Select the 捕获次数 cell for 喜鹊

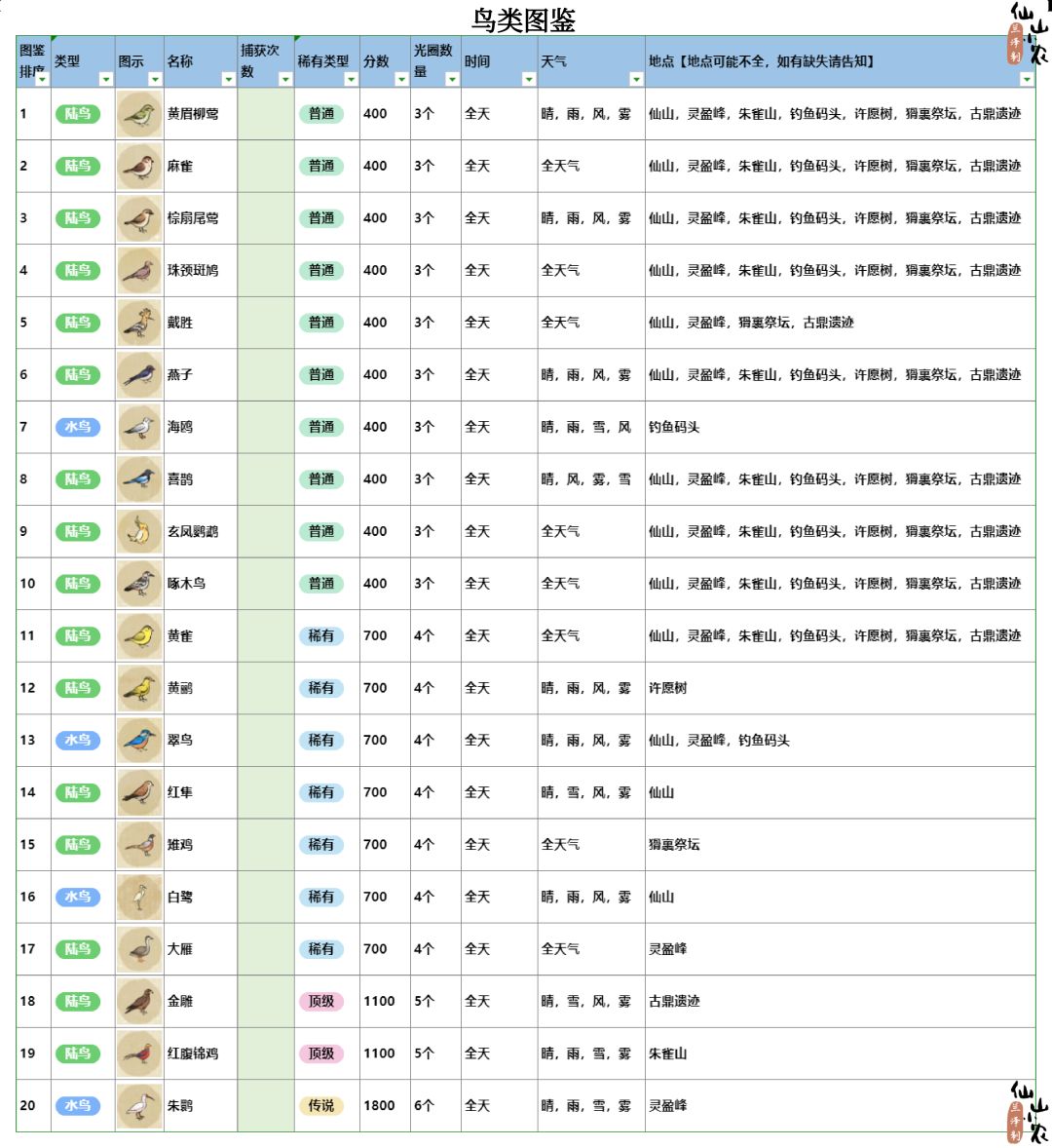[x=265, y=479]
